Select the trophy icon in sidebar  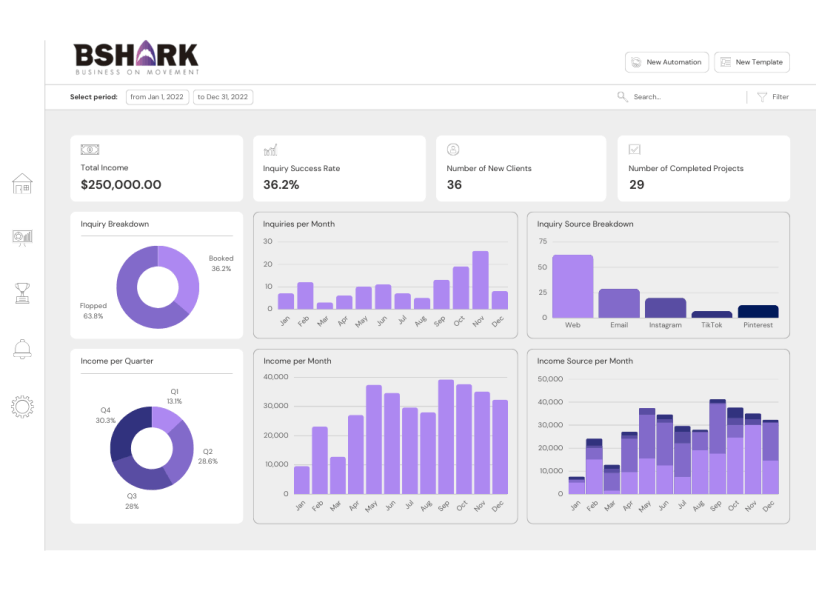[22, 292]
